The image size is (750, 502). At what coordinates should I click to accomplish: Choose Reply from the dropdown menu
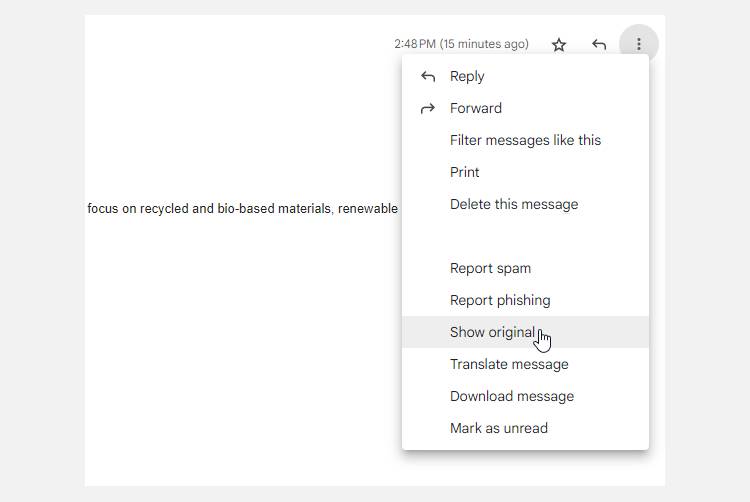pos(467,76)
